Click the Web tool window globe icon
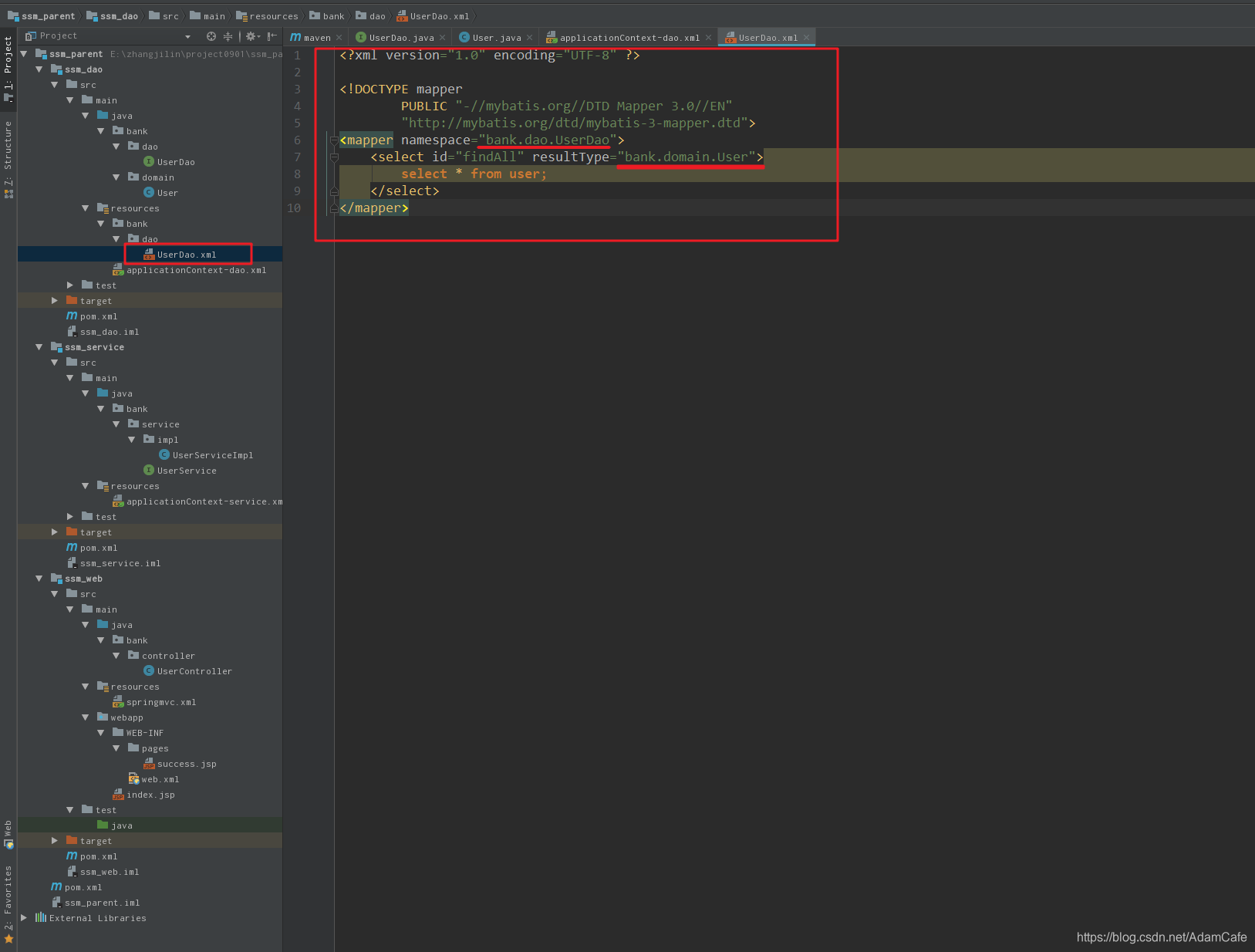 tap(8, 844)
